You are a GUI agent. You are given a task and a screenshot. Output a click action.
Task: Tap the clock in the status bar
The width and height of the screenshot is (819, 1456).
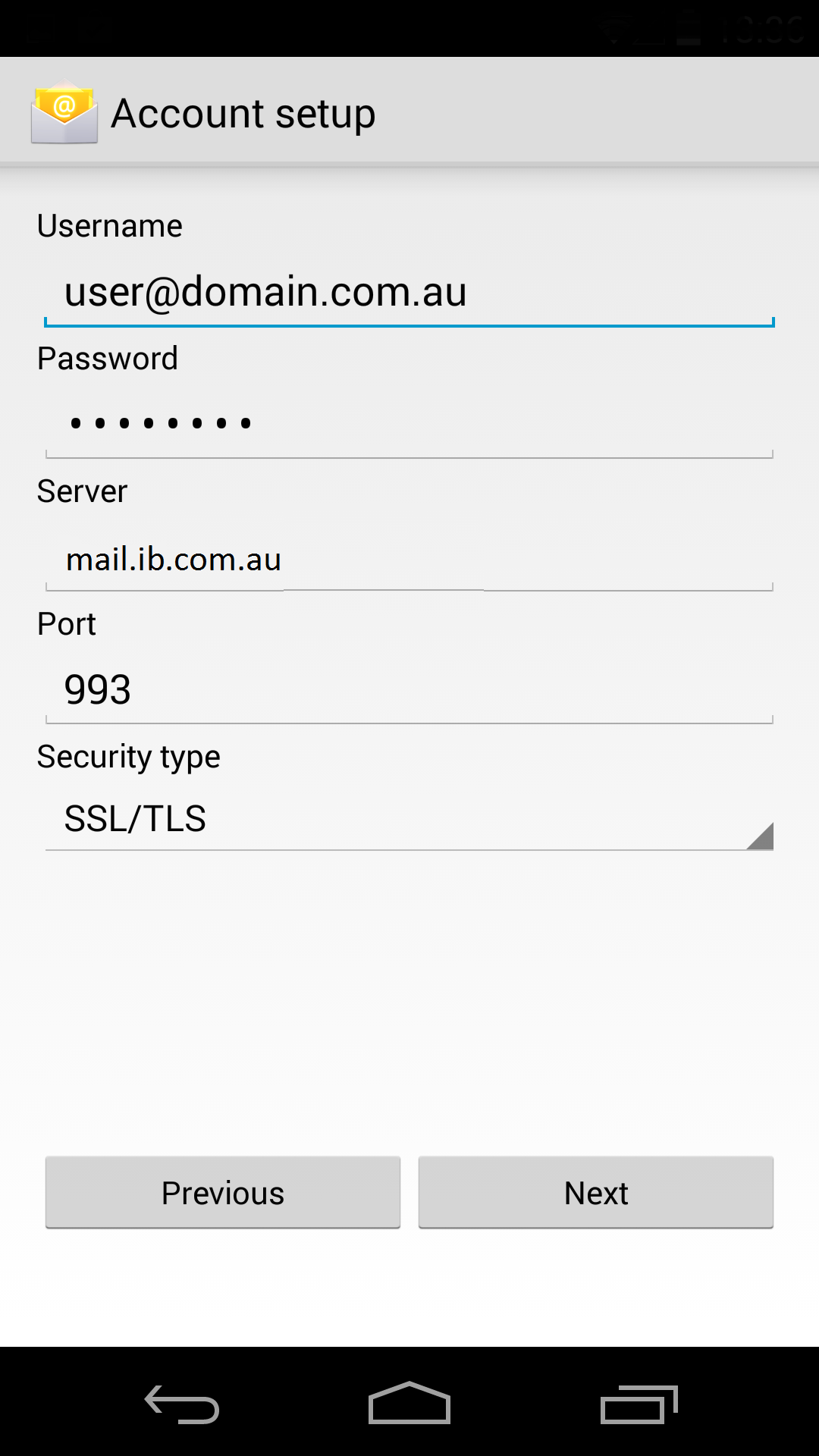click(x=761, y=30)
